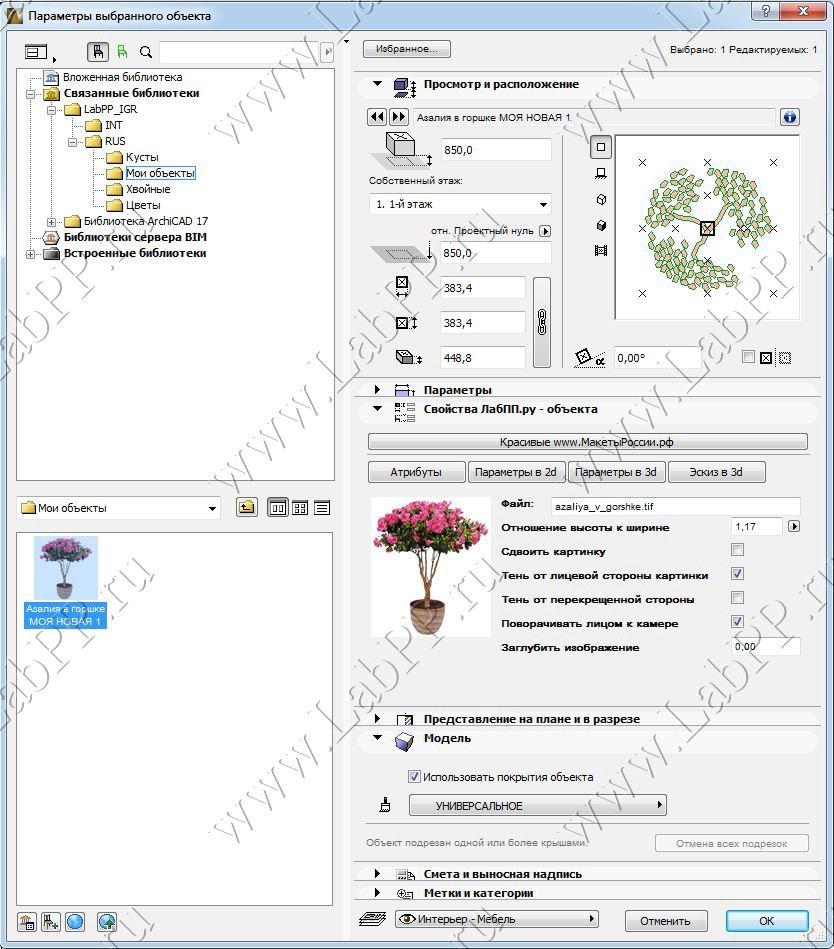Open the Собственный этаж dropdown
Viewport: 834px width, 949px height.
460,204
